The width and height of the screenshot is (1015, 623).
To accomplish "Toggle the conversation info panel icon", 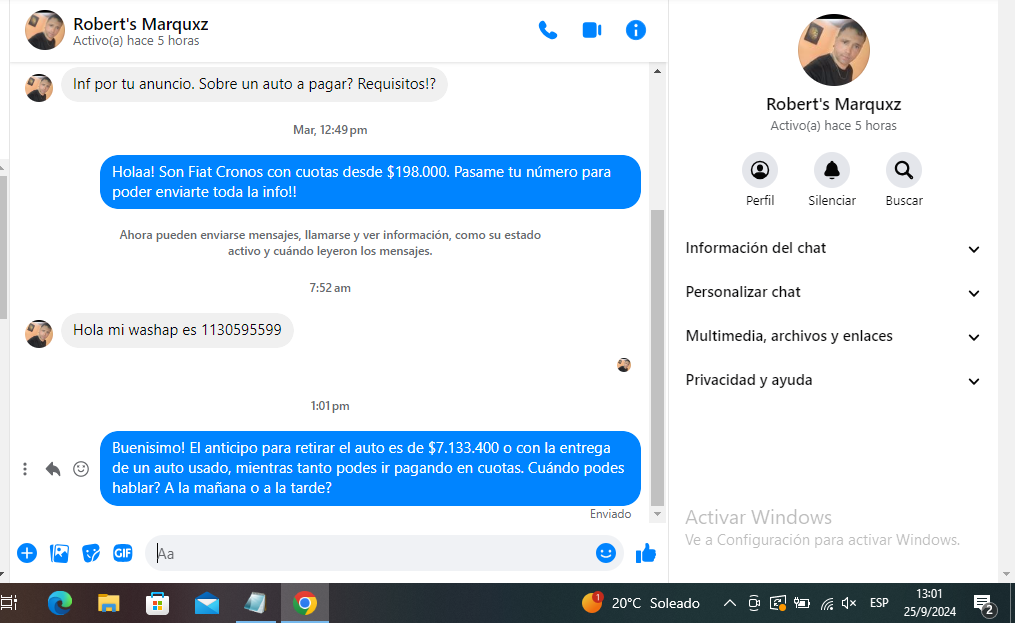I will (x=636, y=30).
